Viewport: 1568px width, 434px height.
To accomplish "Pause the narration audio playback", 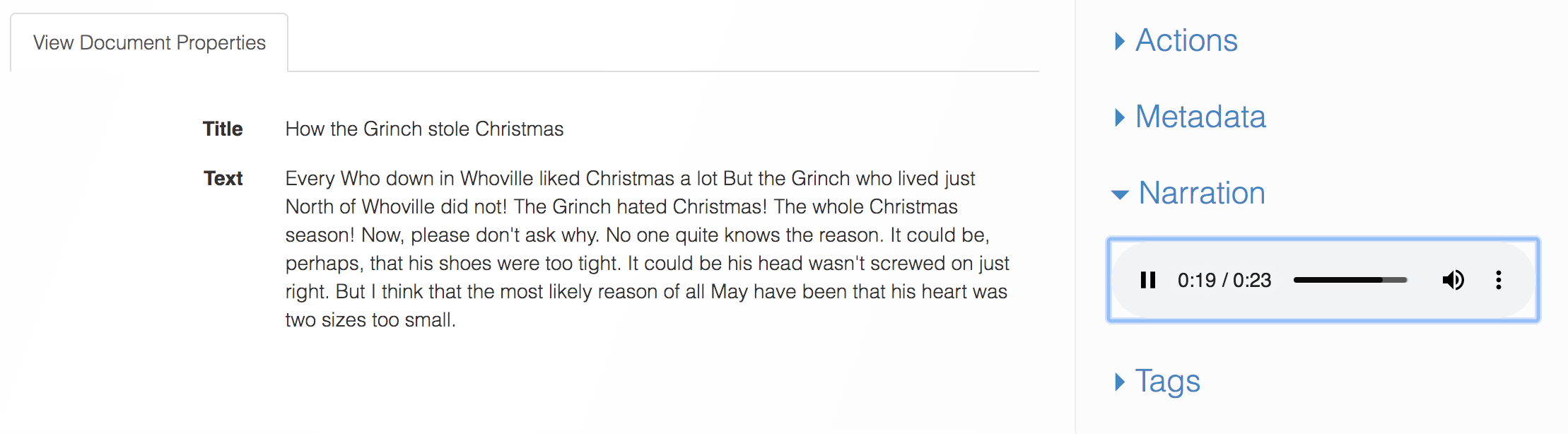I will pyautogui.click(x=1148, y=281).
